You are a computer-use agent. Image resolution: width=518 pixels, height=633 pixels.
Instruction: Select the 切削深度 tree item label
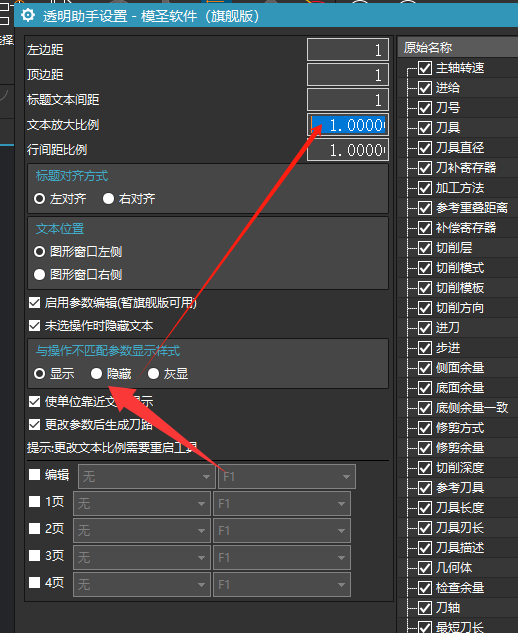(x=460, y=467)
